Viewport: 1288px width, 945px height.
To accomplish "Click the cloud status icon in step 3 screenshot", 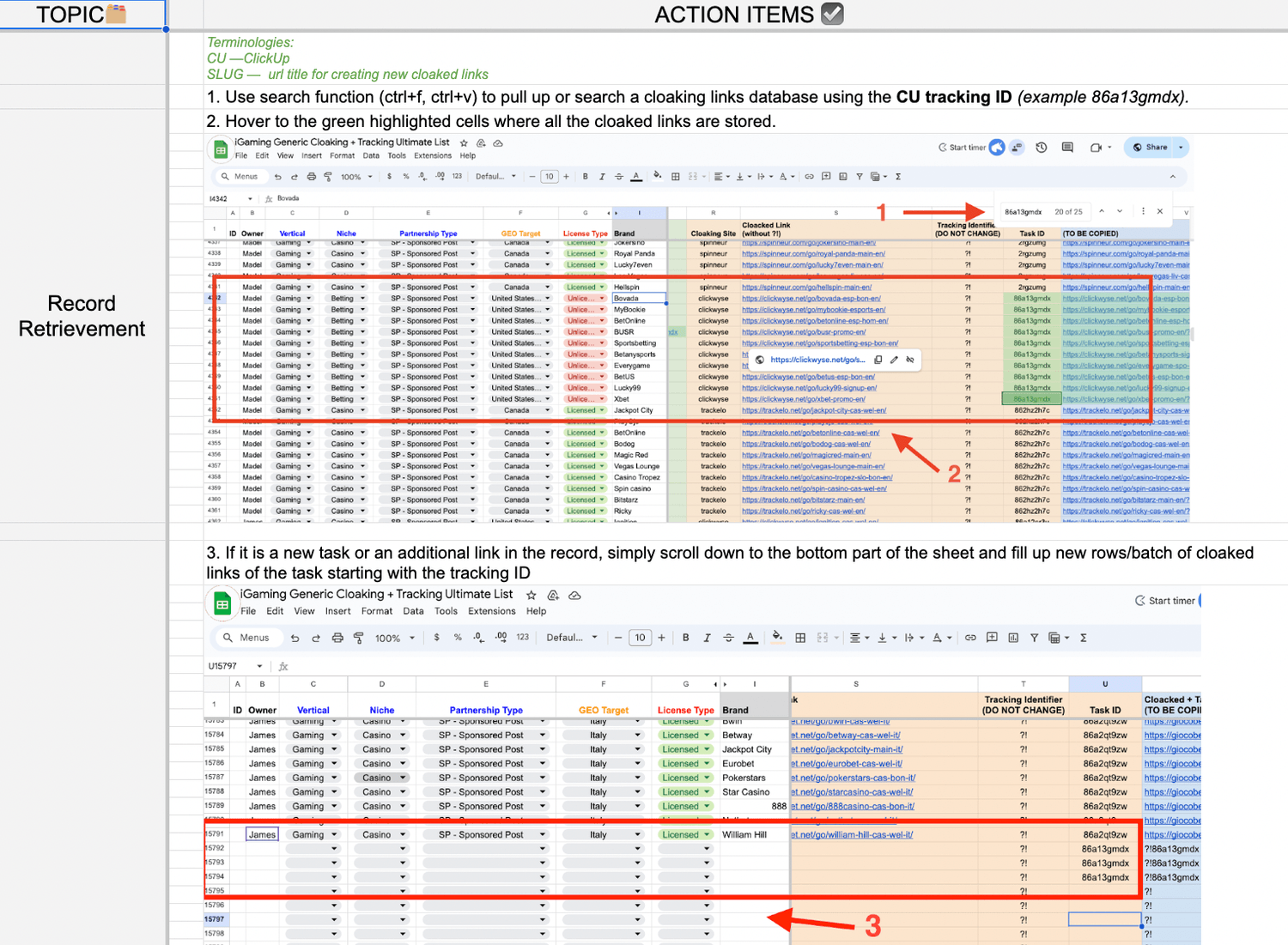I will 575,595.
